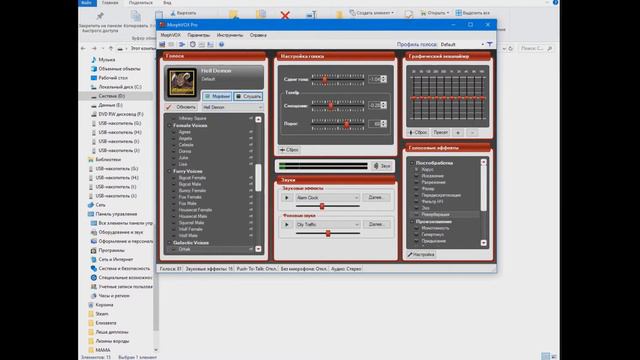Click the equalizer minus button

[472, 133]
